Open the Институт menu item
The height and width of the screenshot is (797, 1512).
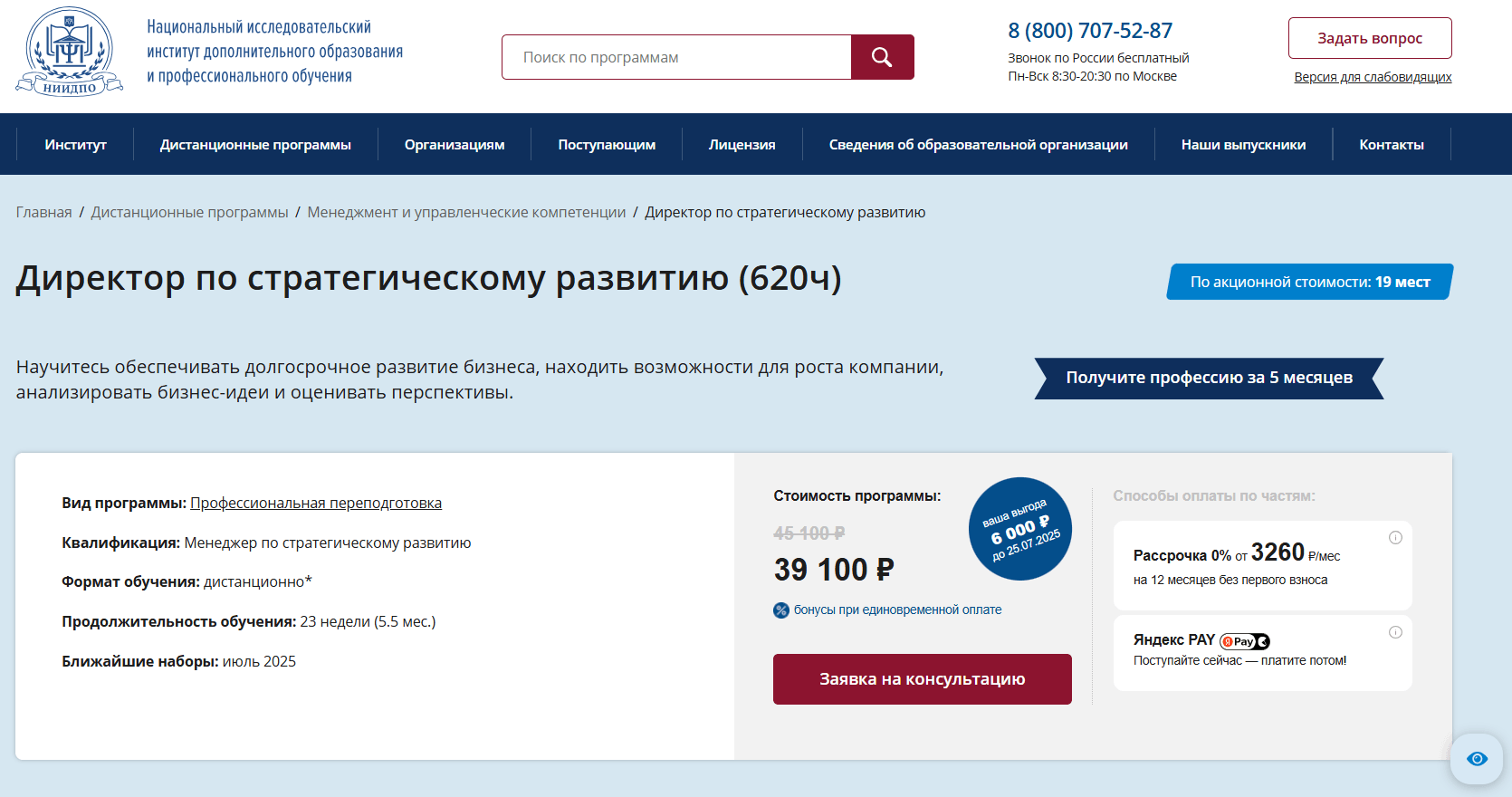coord(76,145)
